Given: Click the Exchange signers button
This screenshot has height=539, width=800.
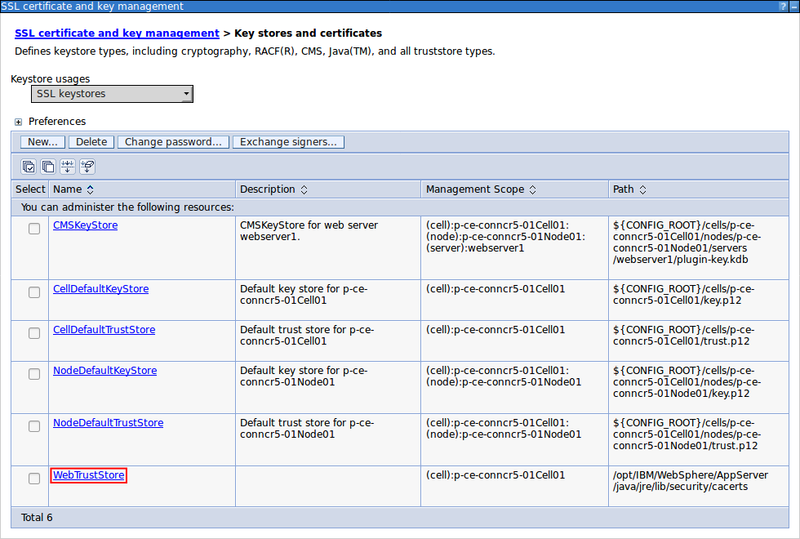Looking at the screenshot, I should point(288,142).
